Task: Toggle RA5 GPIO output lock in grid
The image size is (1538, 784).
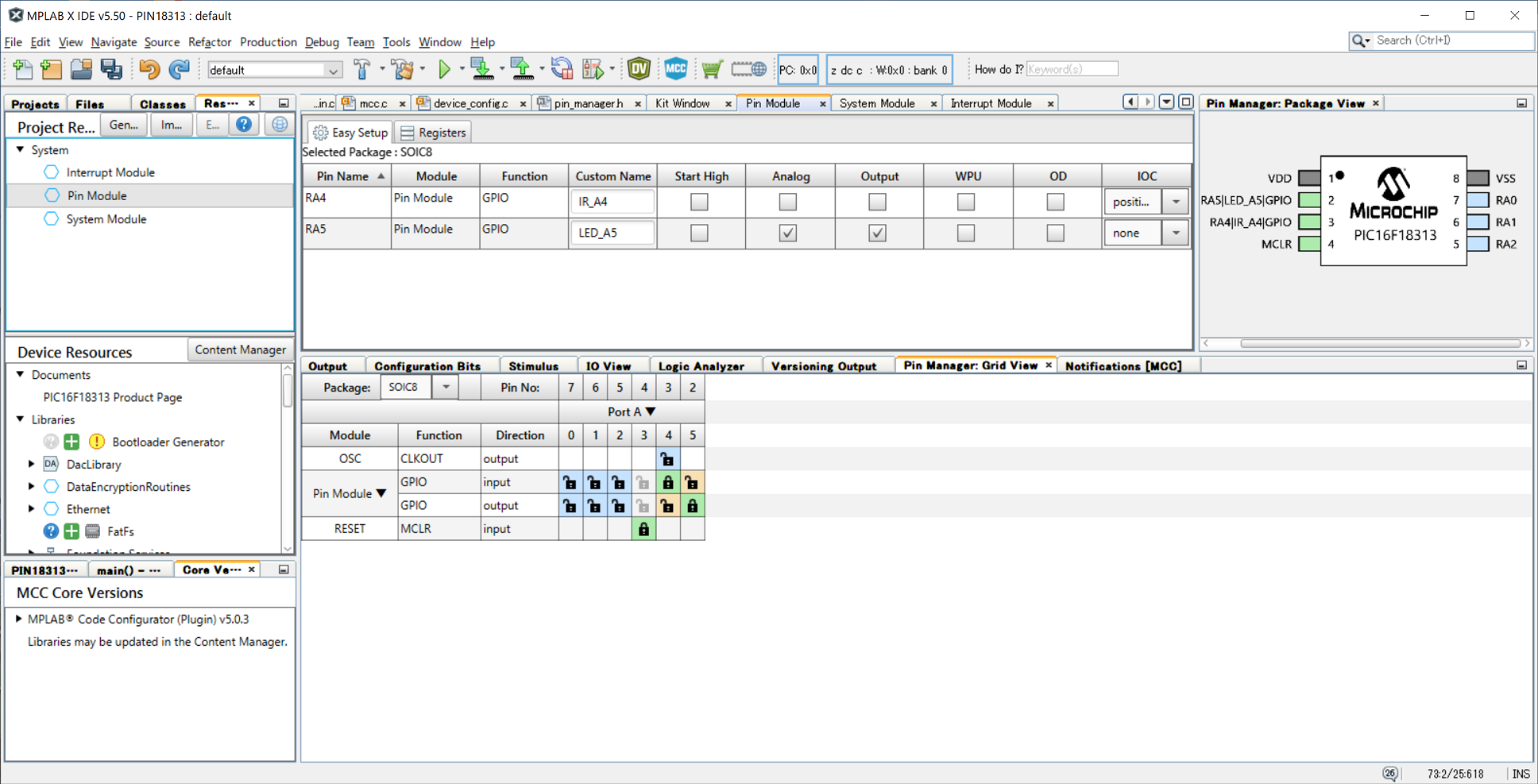Action: pyautogui.click(x=693, y=505)
